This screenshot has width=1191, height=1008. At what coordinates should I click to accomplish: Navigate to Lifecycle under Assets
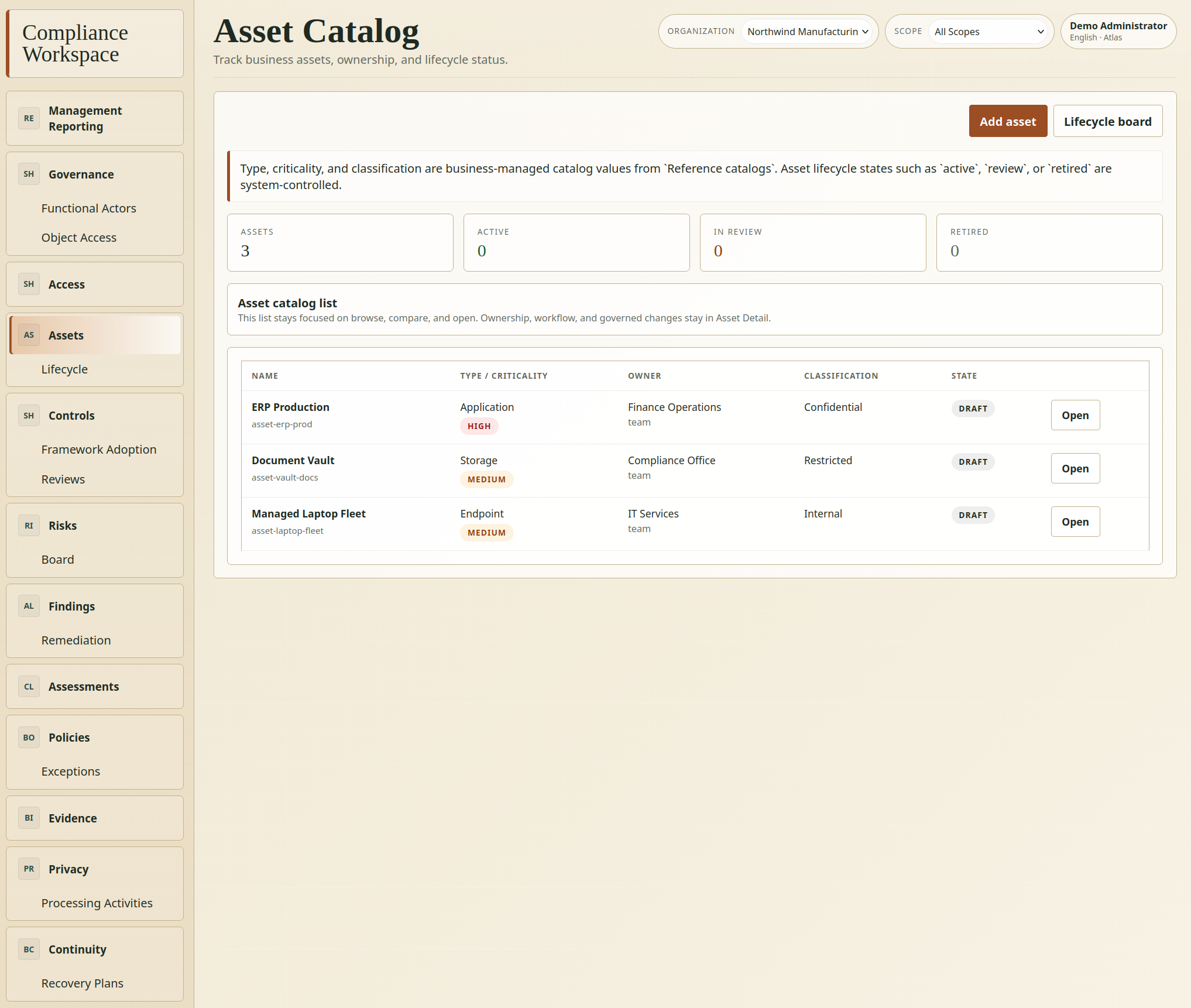pos(64,369)
